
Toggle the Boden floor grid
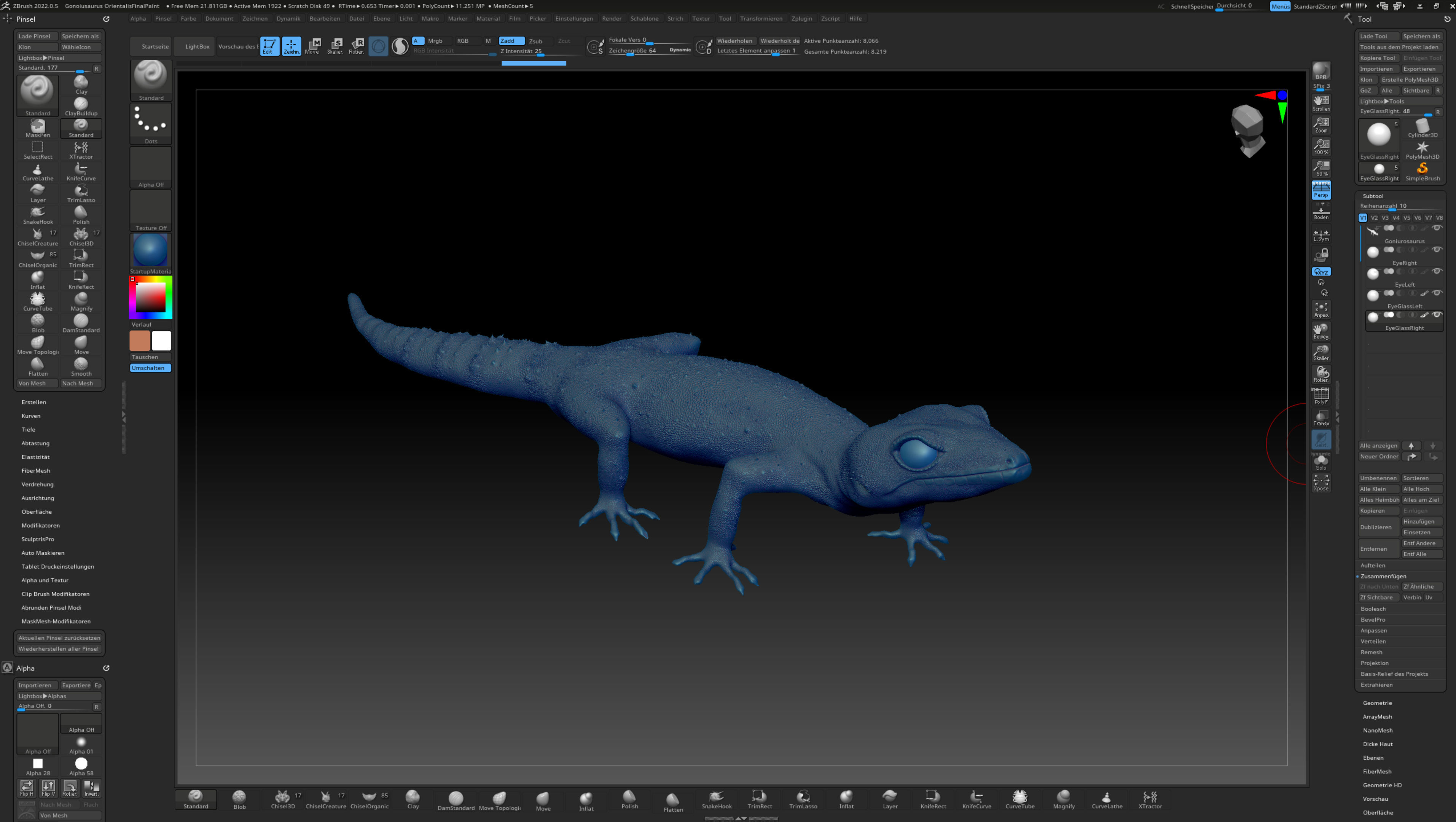[1321, 212]
